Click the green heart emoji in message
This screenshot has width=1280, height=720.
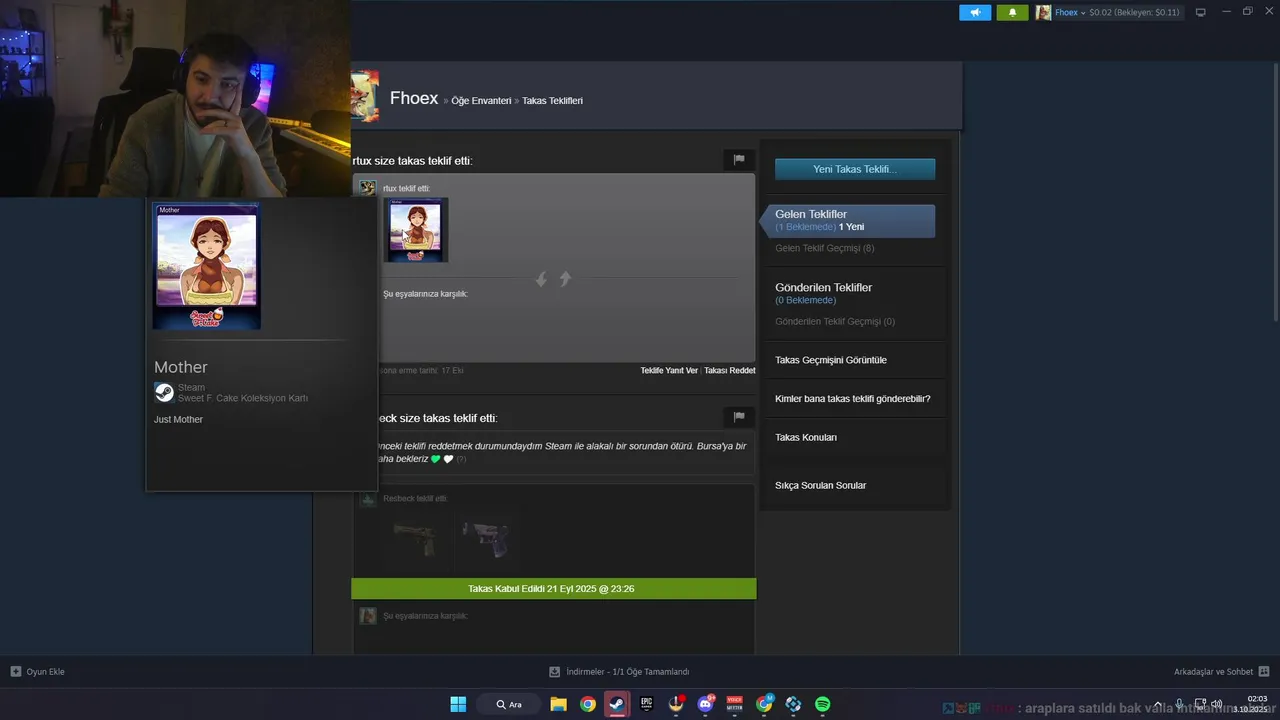(436, 459)
